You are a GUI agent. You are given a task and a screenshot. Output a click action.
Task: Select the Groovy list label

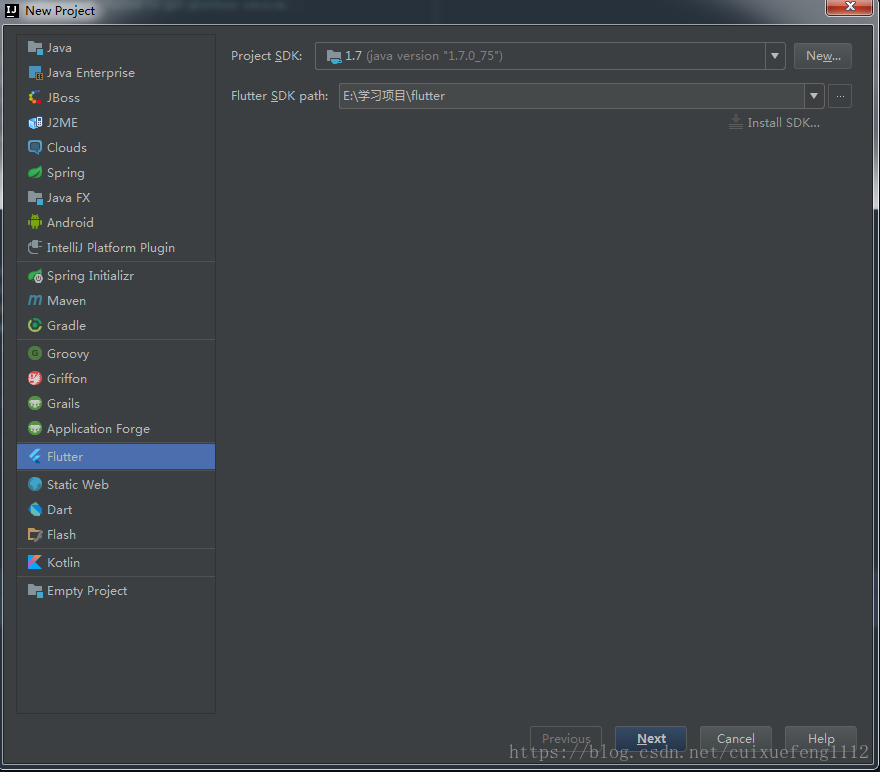(68, 353)
